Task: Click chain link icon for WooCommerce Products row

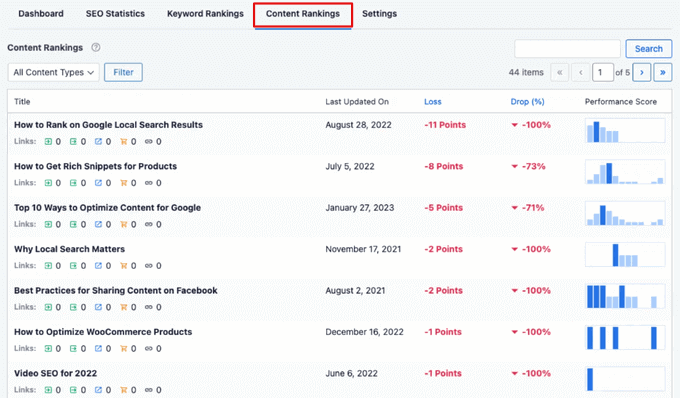Action: click(x=149, y=349)
